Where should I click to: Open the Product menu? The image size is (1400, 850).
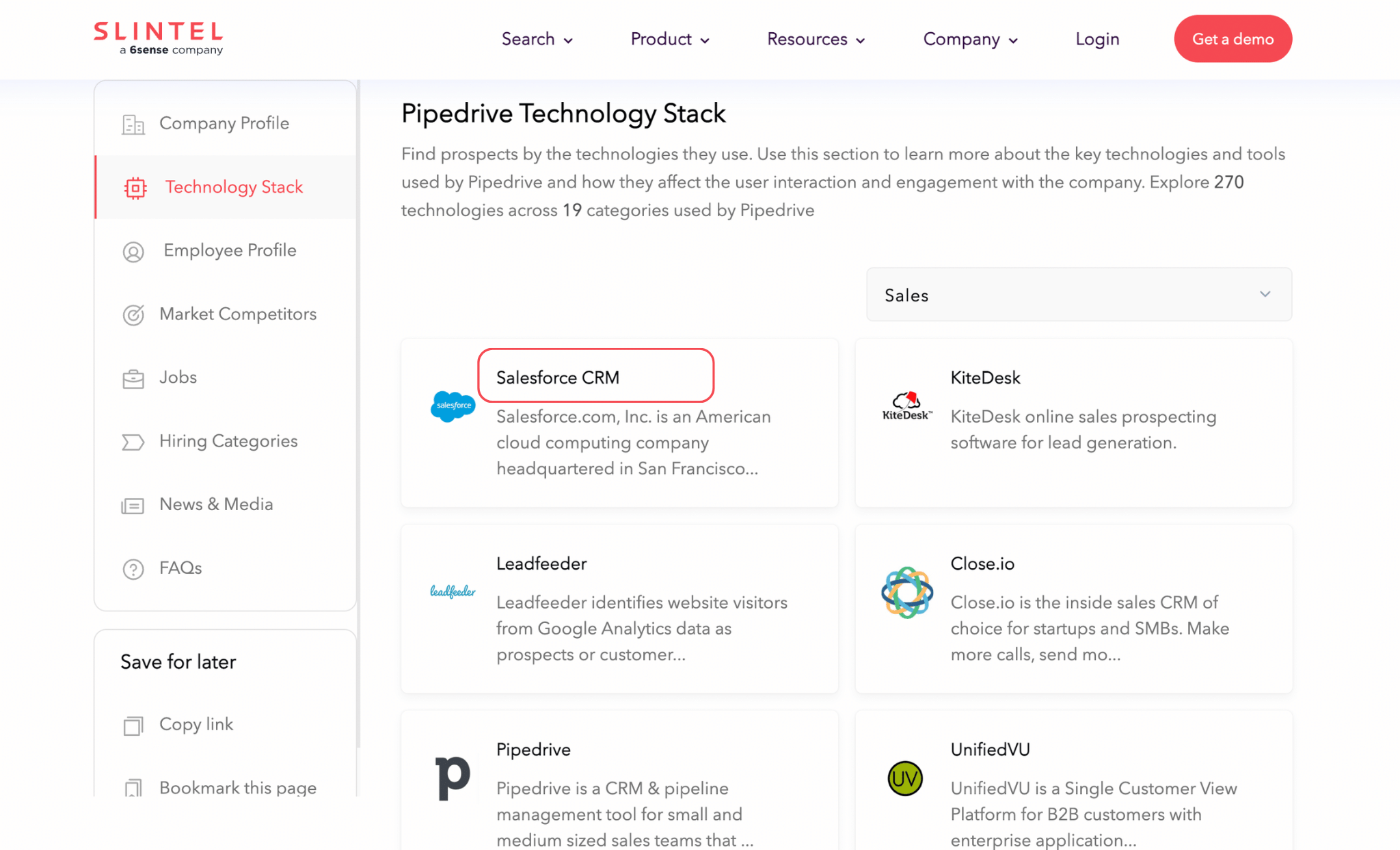click(x=669, y=39)
